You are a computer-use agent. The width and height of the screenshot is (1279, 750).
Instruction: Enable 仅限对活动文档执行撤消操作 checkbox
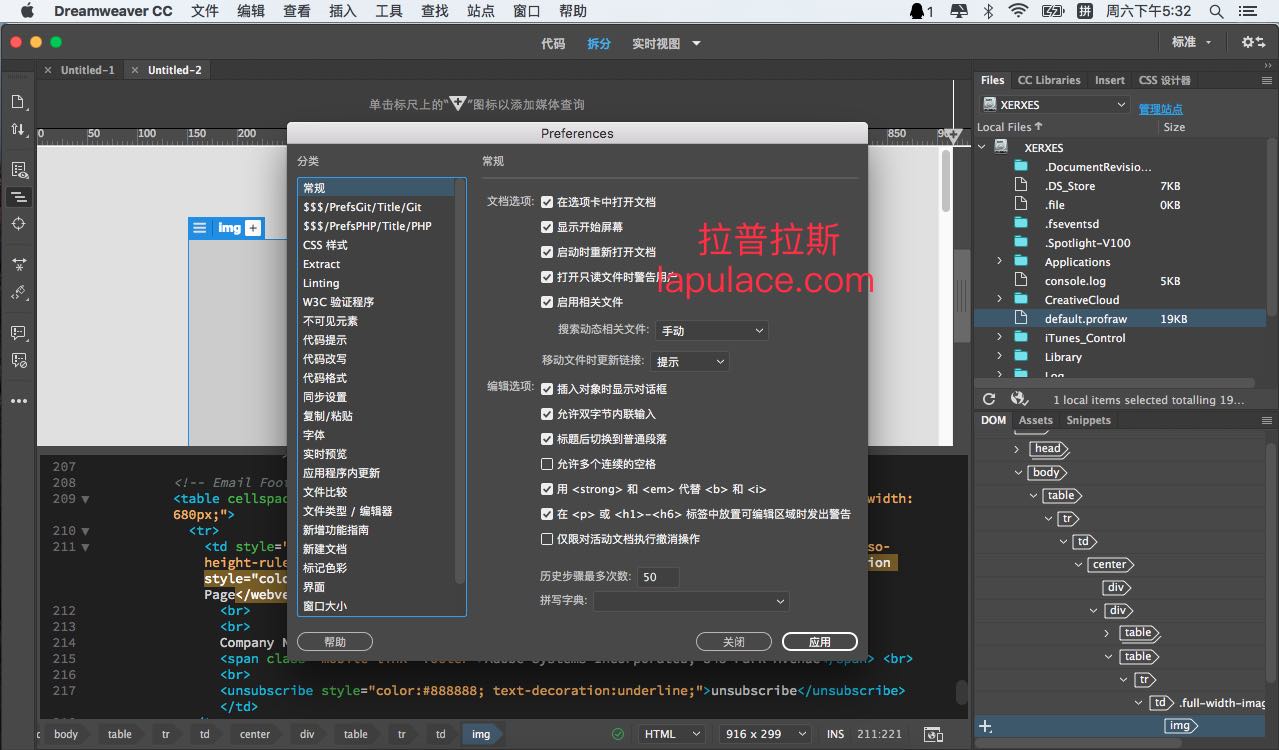(x=547, y=539)
